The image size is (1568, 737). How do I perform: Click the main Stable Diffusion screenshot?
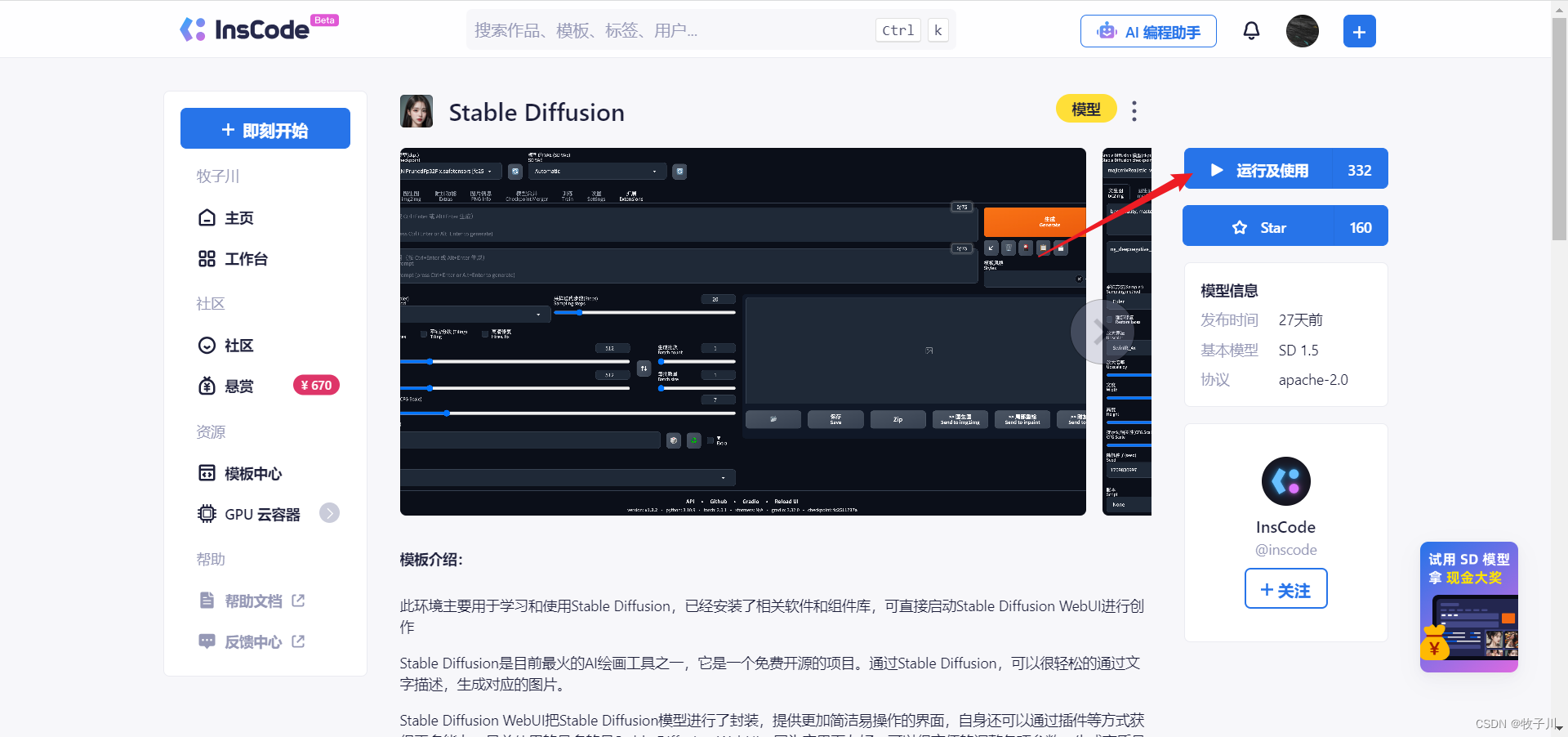click(x=743, y=332)
